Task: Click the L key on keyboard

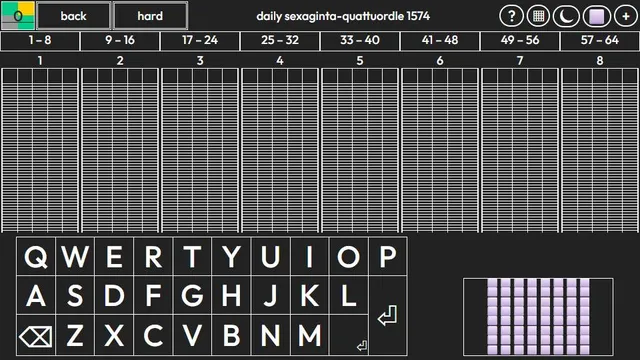Action: coord(349,296)
